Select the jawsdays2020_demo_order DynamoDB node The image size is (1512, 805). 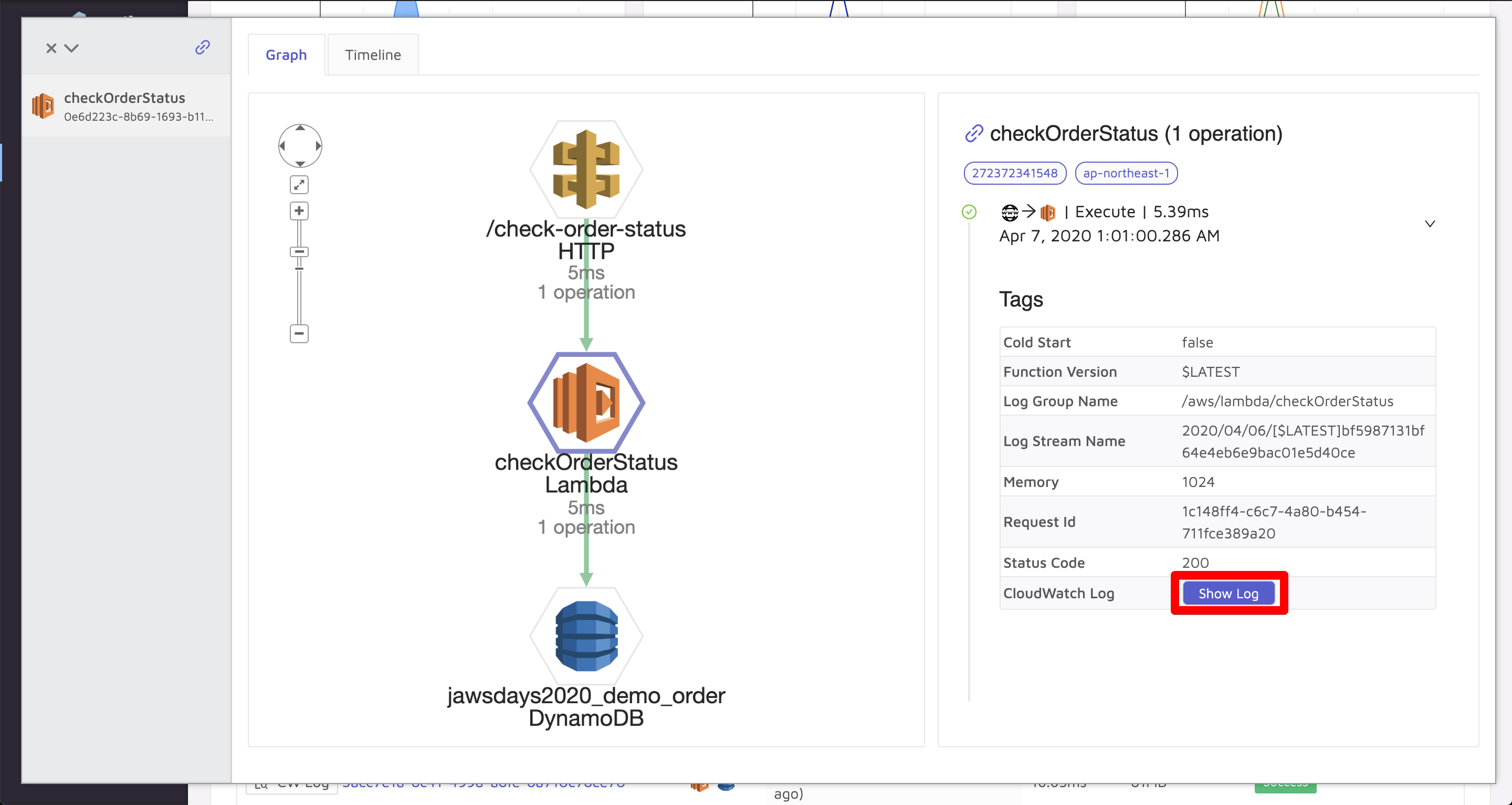[586, 636]
